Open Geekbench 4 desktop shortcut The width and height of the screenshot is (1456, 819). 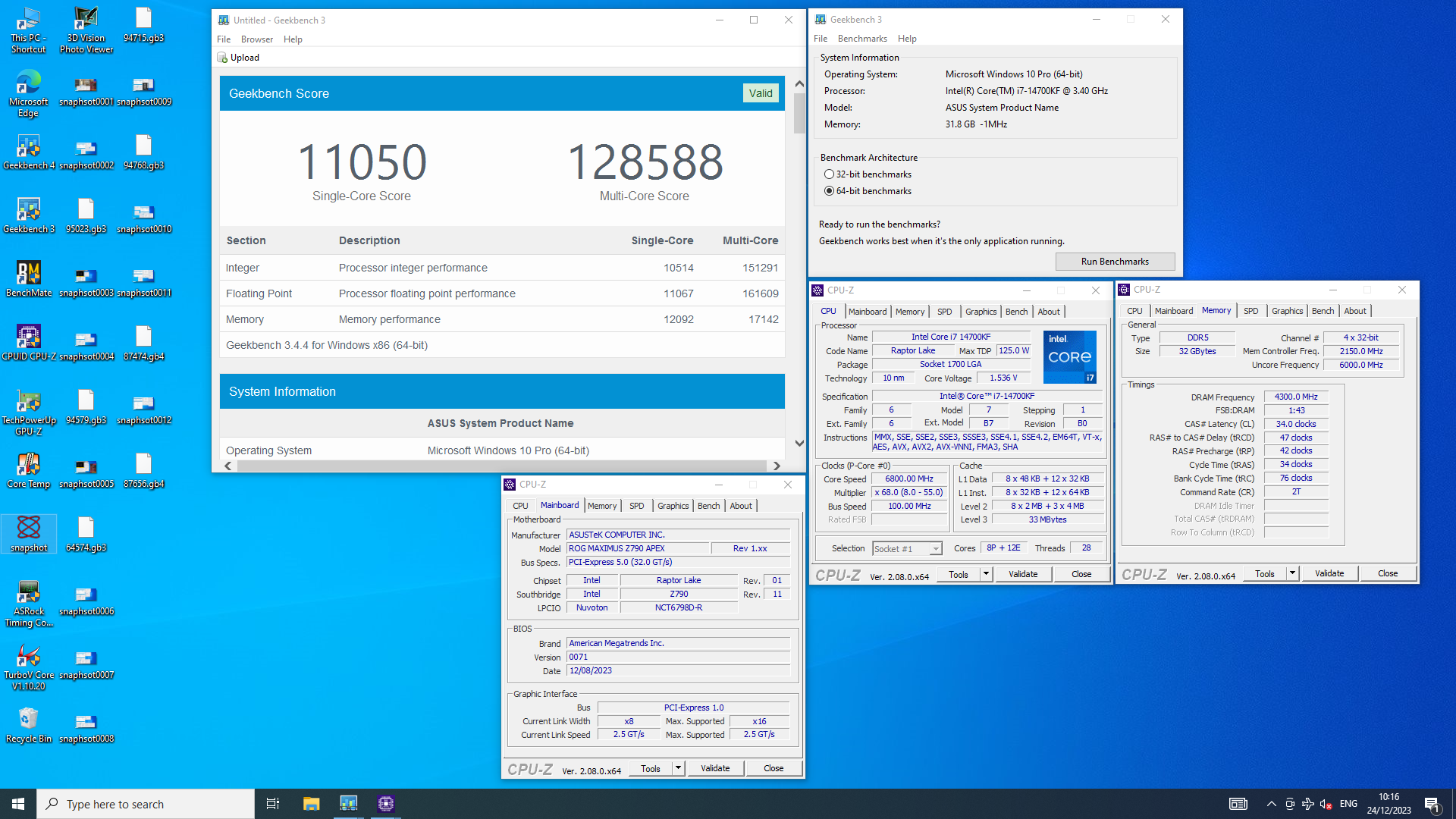tap(29, 152)
